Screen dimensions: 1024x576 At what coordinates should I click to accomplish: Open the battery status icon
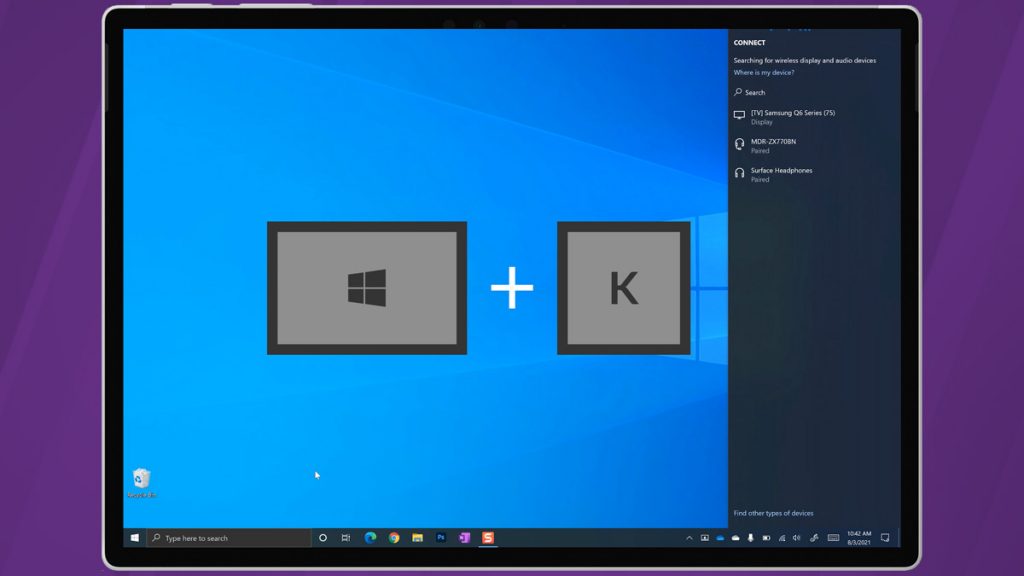pyautogui.click(x=766, y=538)
